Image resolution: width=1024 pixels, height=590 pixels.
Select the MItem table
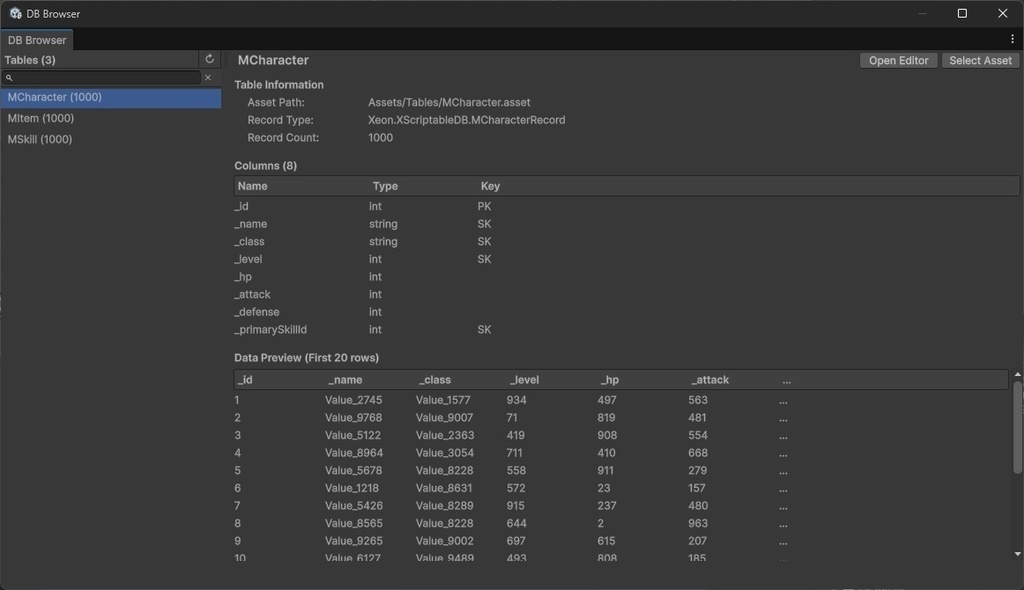coord(41,118)
